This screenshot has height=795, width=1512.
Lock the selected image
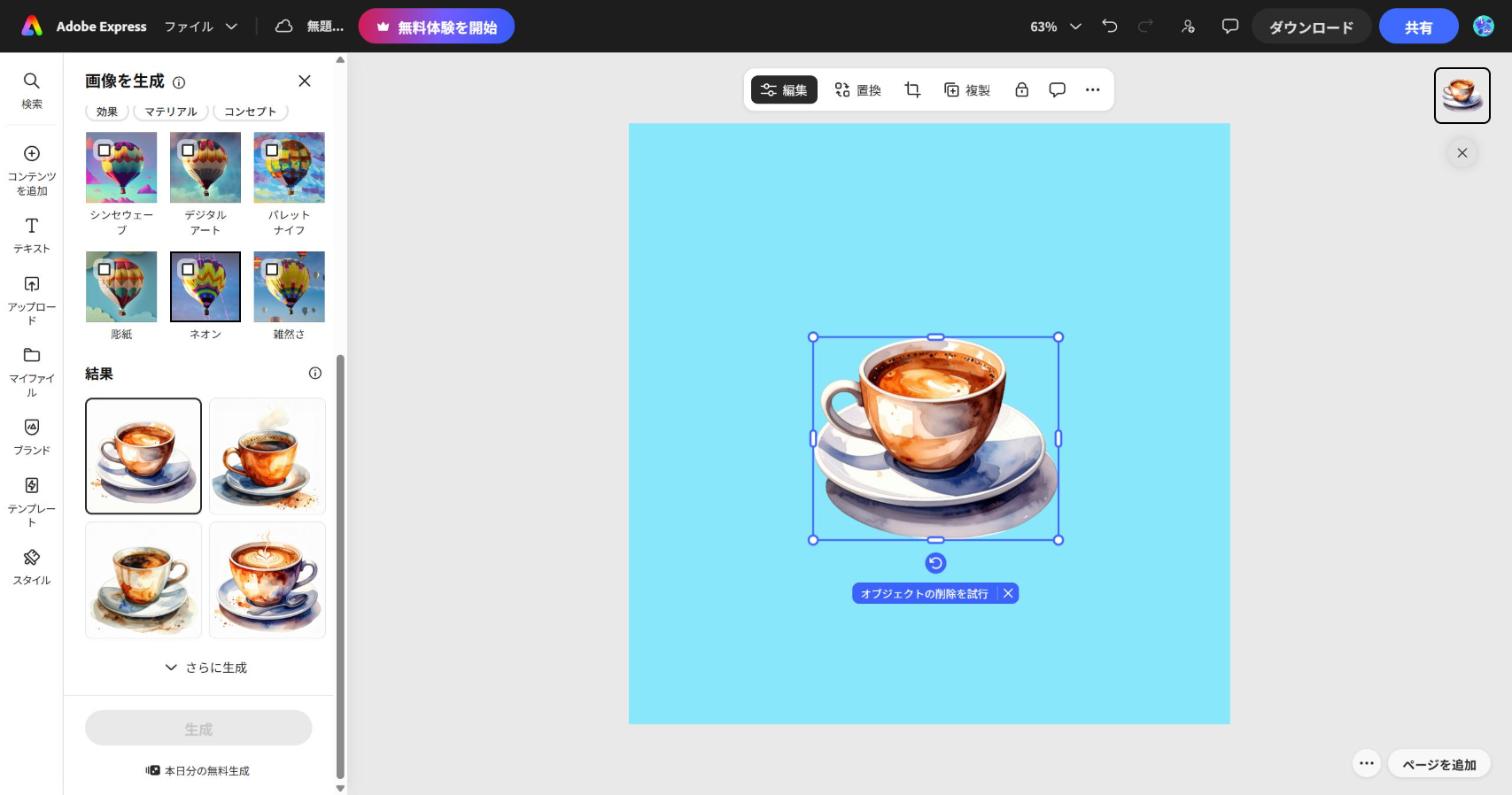pos(1021,90)
